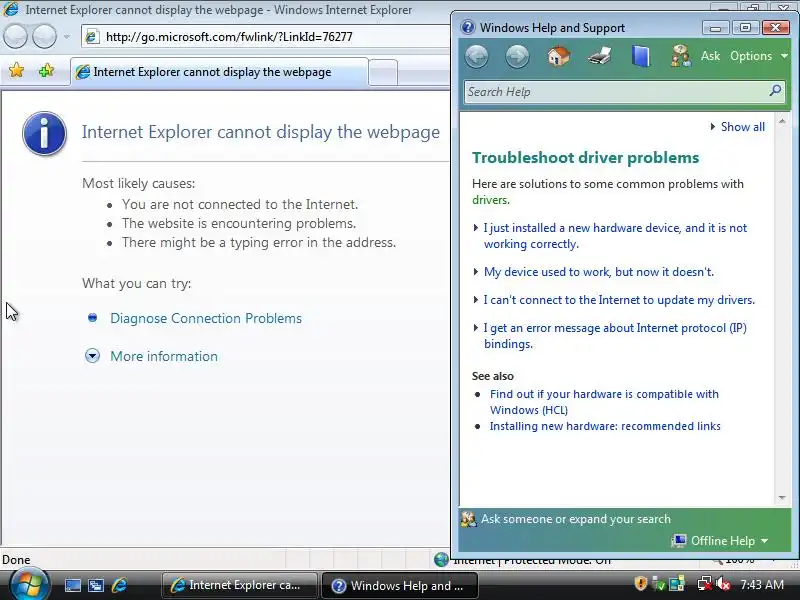The height and width of the screenshot is (600, 800).
Task: Open recent pages dropdown arrow in IE
Action: (67, 37)
